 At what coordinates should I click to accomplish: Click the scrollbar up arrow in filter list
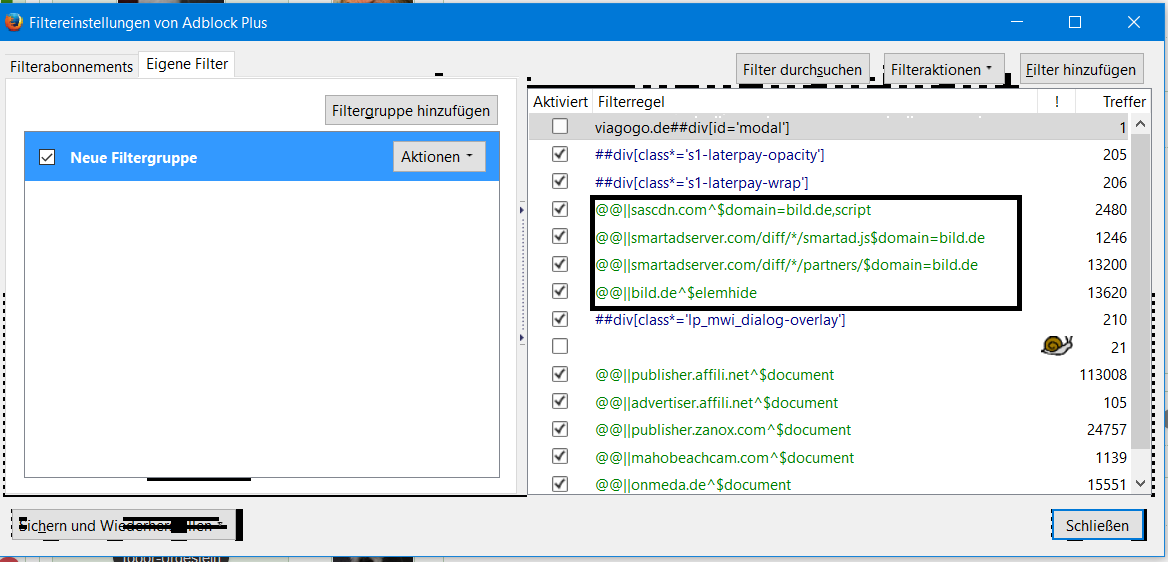click(1140, 124)
